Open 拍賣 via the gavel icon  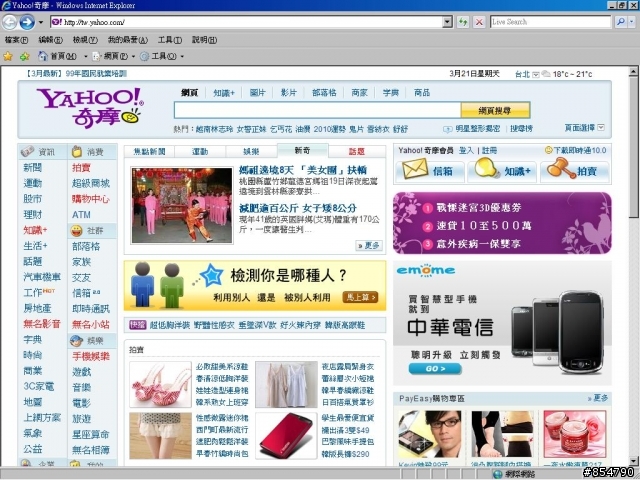pos(560,168)
